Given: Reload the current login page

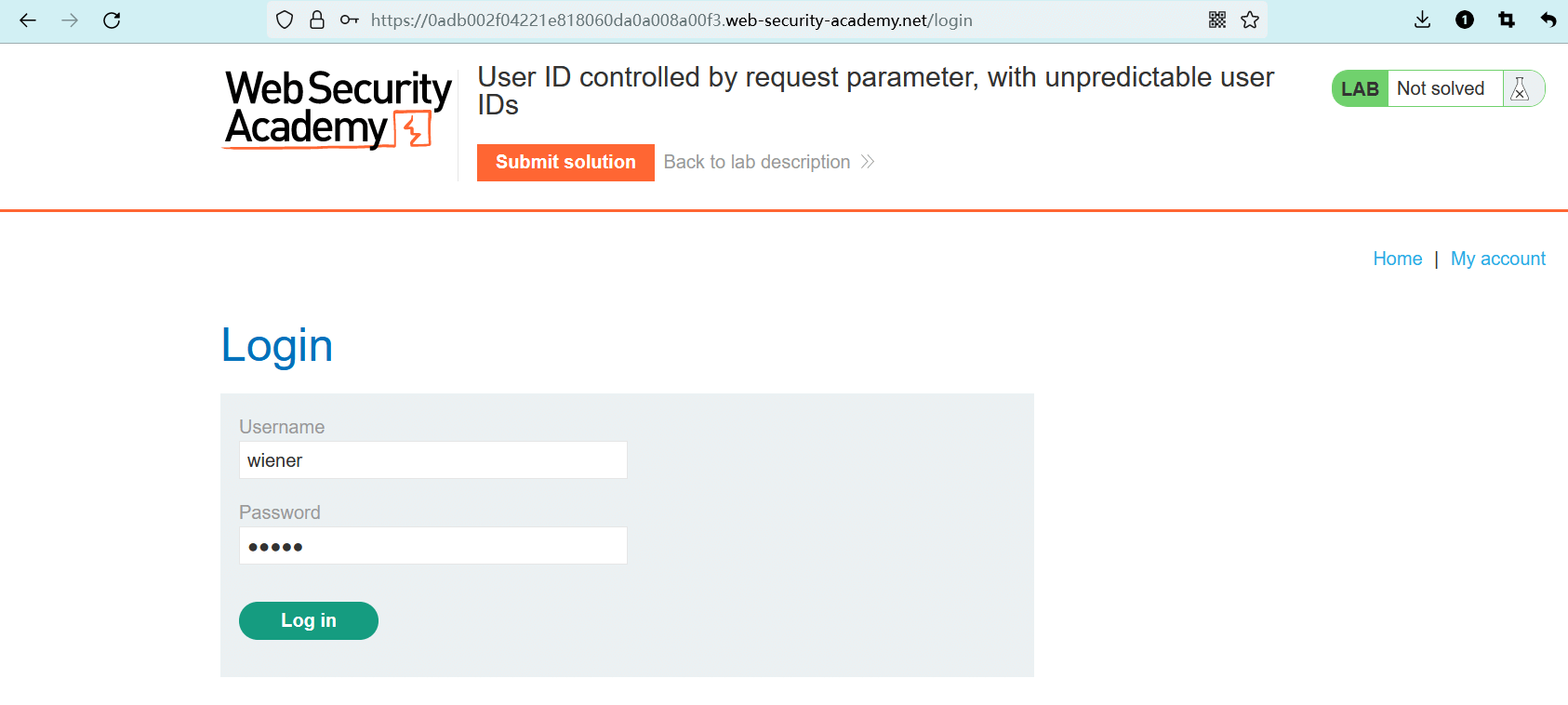Looking at the screenshot, I should tap(112, 20).
